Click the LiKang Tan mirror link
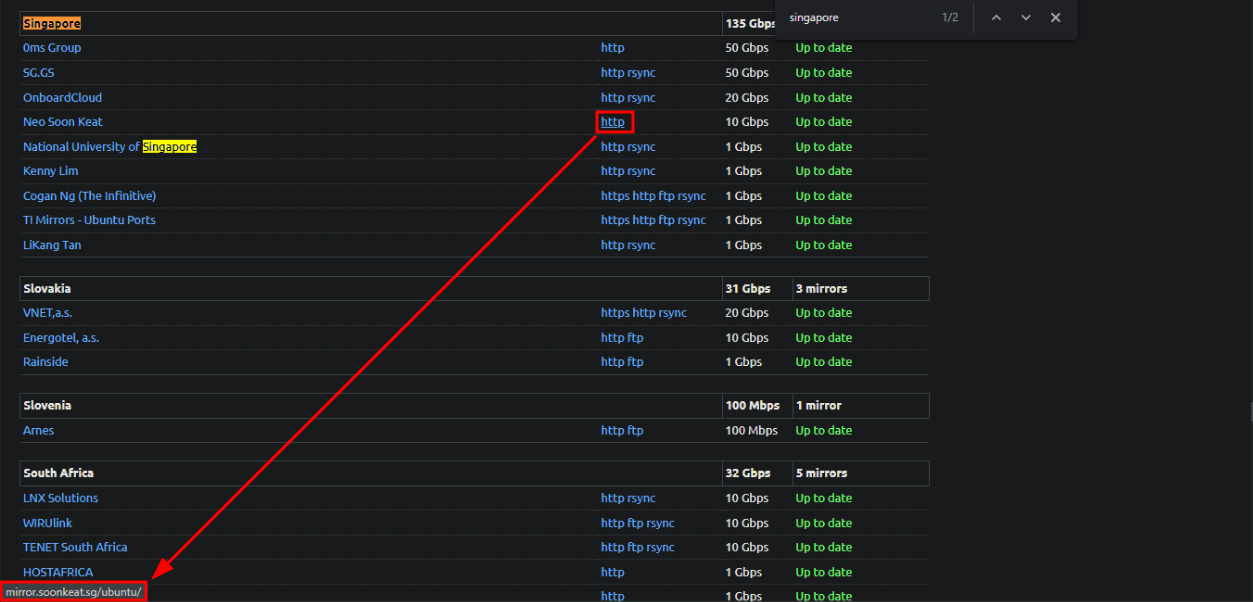 tap(52, 245)
